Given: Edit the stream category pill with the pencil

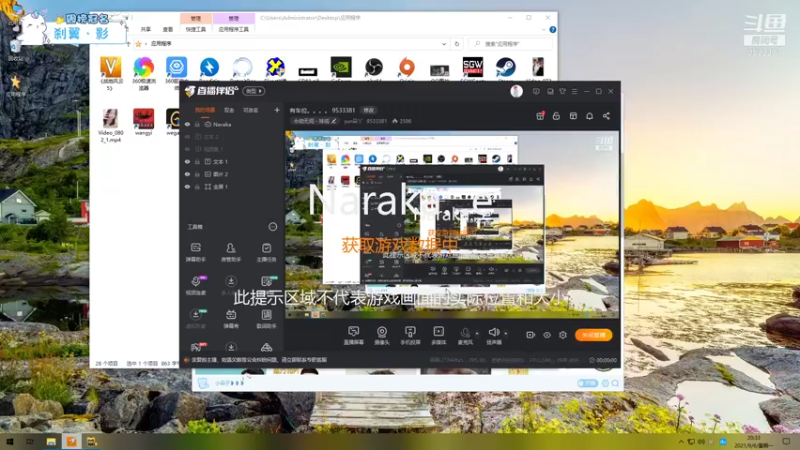Looking at the screenshot, I should click(x=314, y=121).
